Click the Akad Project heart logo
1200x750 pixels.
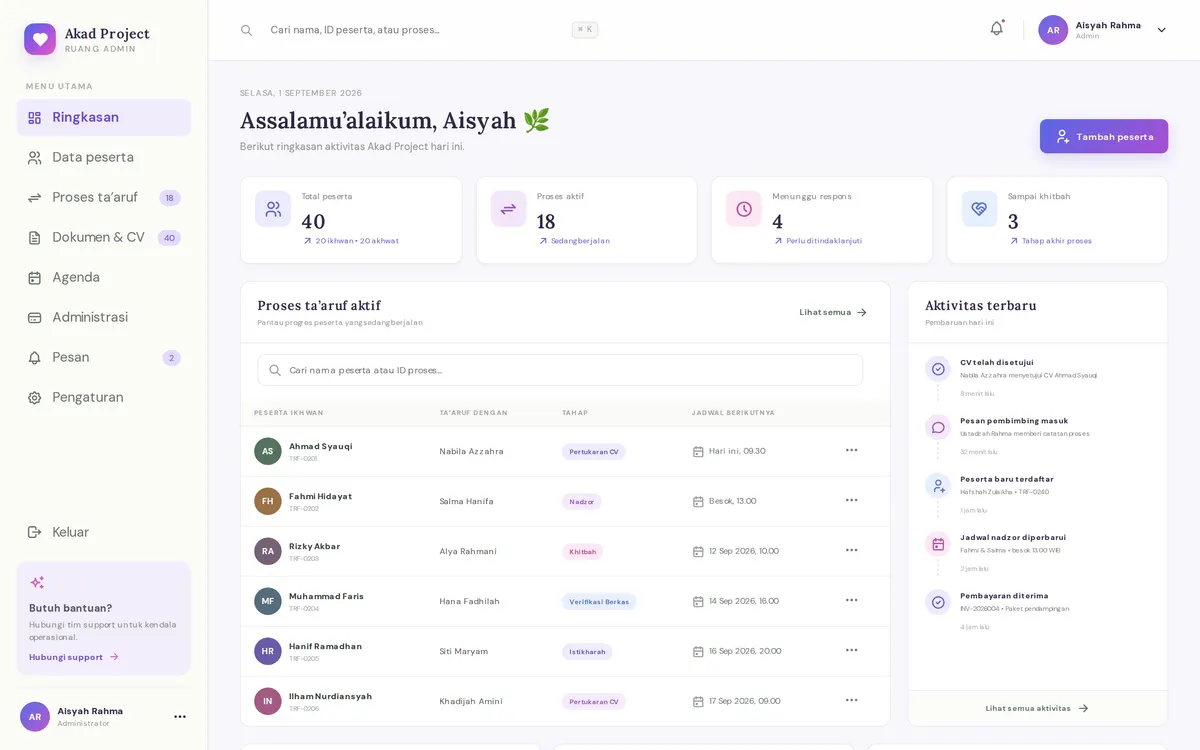click(x=40, y=39)
